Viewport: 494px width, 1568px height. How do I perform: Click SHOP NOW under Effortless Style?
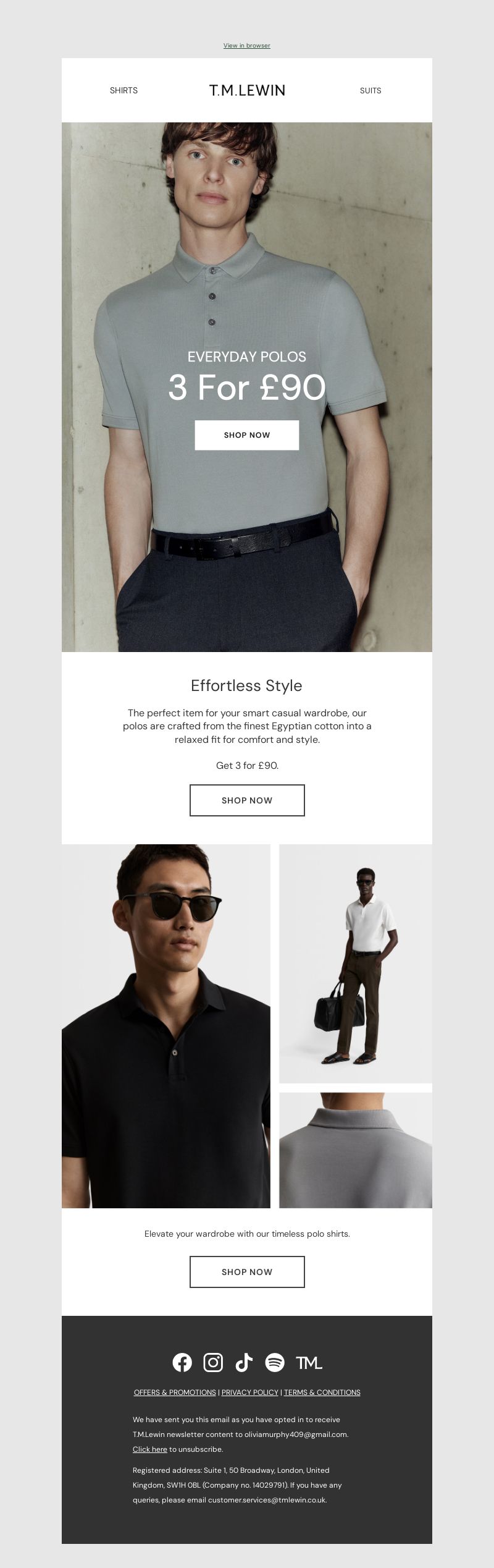[247, 800]
